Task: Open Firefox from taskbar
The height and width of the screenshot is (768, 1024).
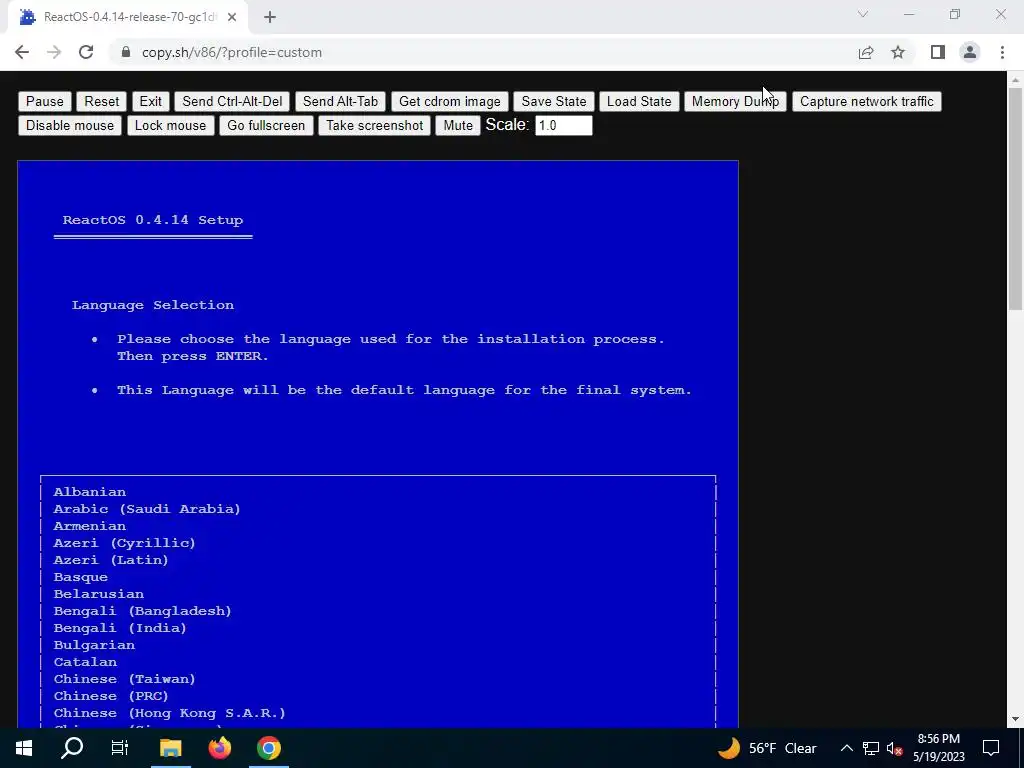Action: [x=220, y=748]
